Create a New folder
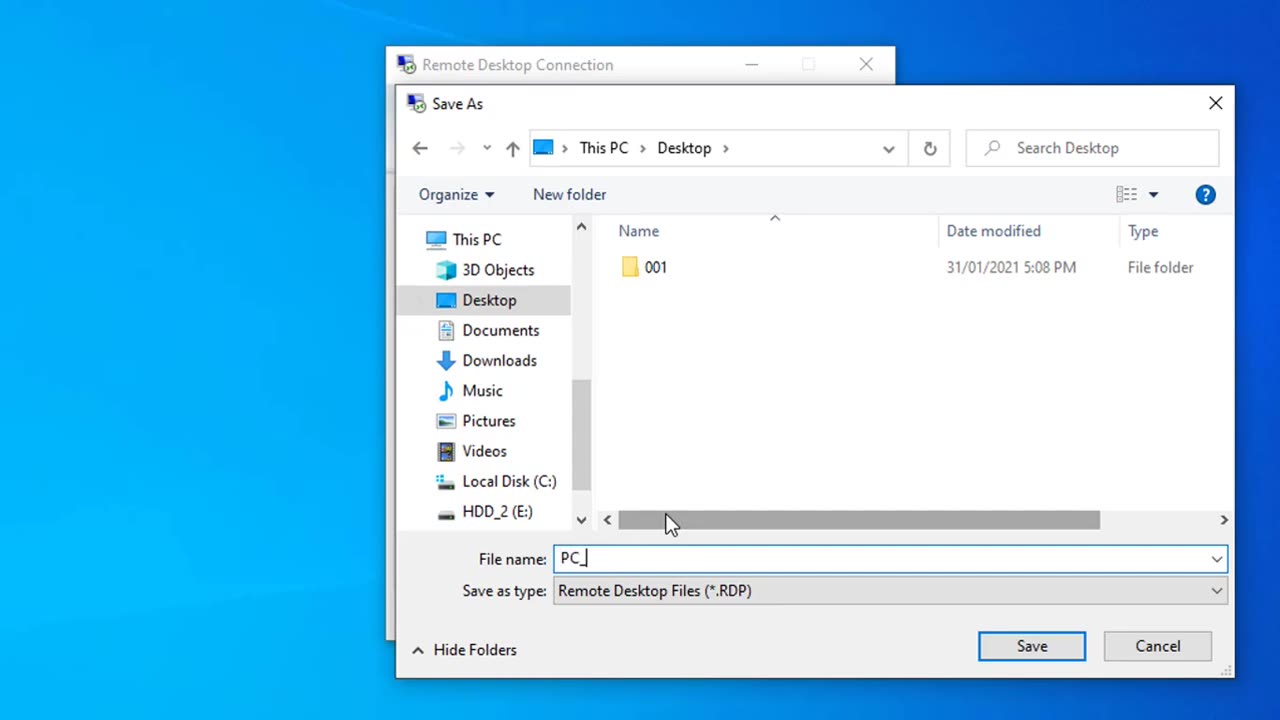The width and height of the screenshot is (1280, 720). point(569,195)
